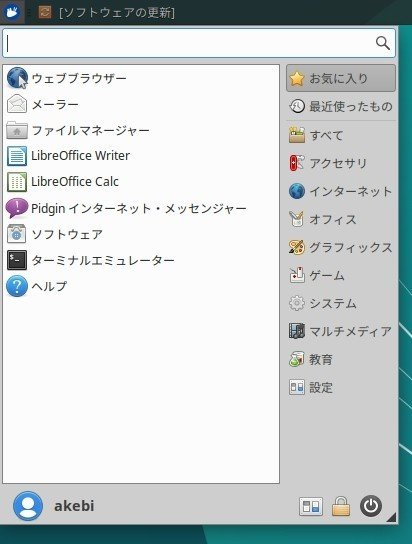
Task: Click the menu resize grip corner
Action: (392, 518)
